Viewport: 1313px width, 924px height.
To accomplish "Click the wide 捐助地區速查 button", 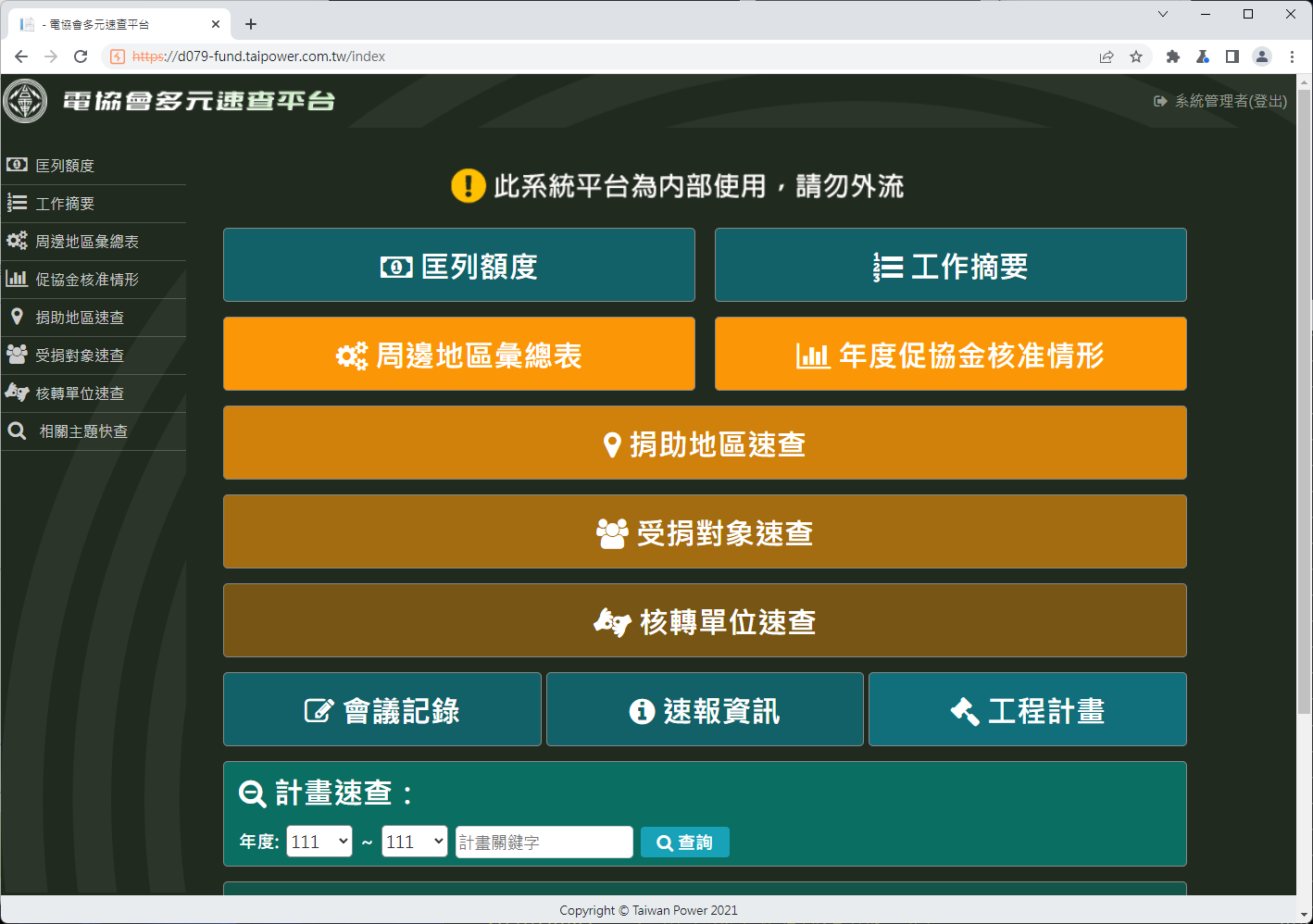I will coord(705,443).
